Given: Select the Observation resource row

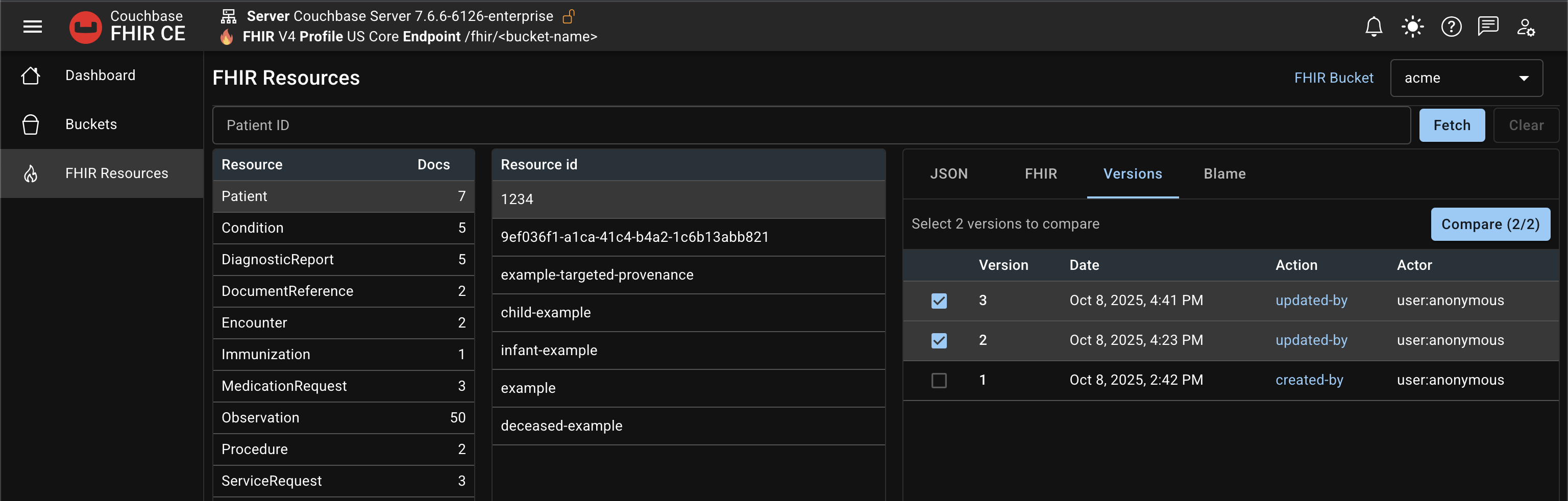Looking at the screenshot, I should 342,418.
